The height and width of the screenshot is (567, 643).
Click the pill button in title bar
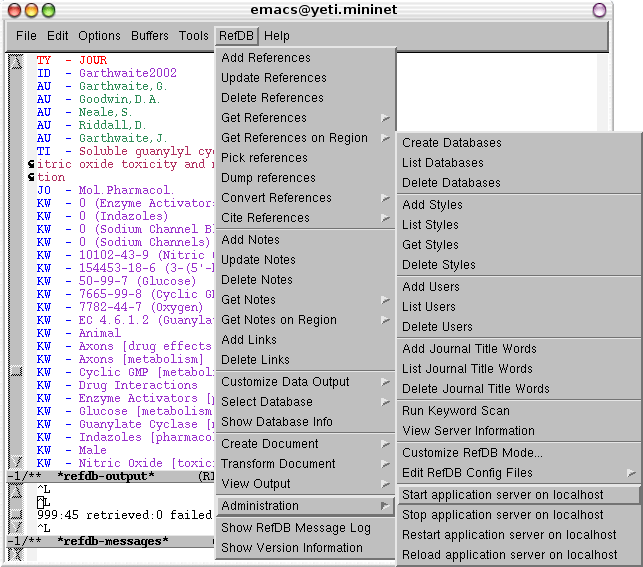[599, 10]
